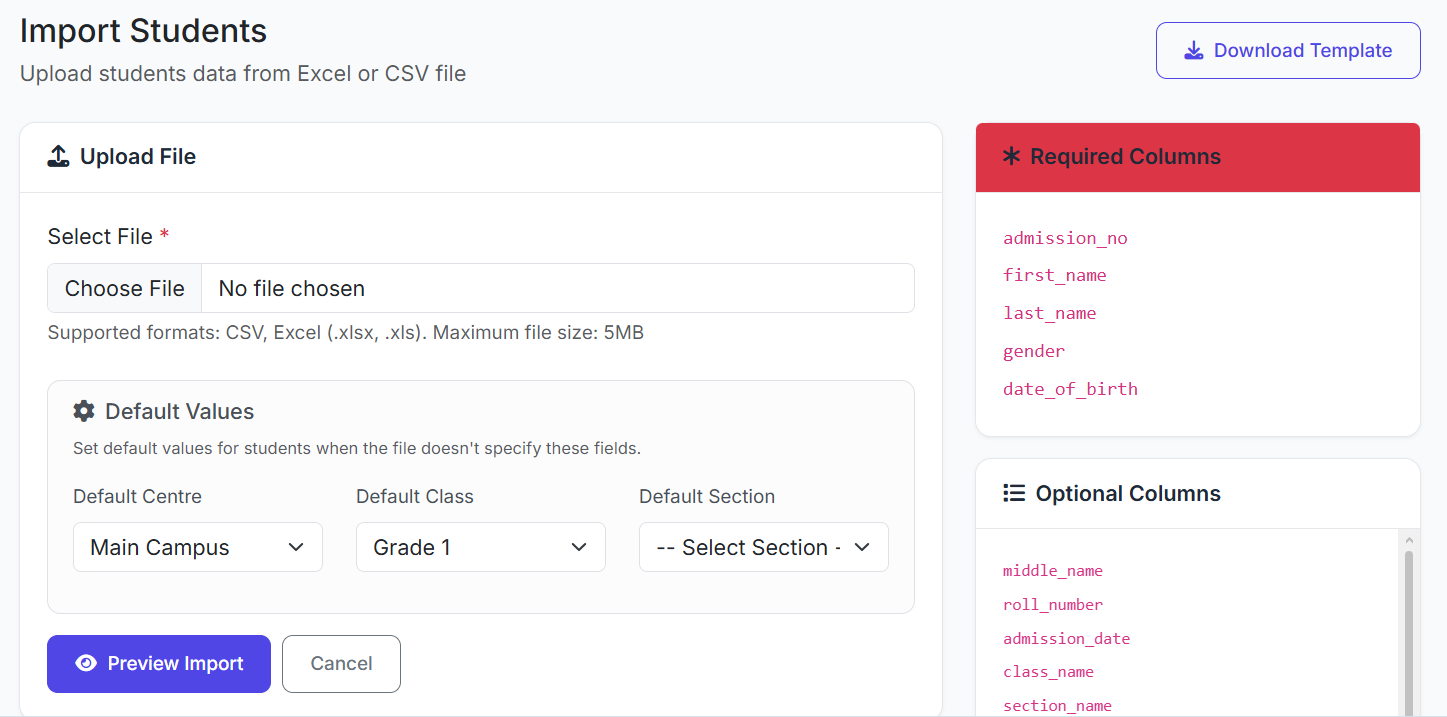Image resolution: width=1447 pixels, height=717 pixels.
Task: Click the Download Template button
Action: (1288, 51)
